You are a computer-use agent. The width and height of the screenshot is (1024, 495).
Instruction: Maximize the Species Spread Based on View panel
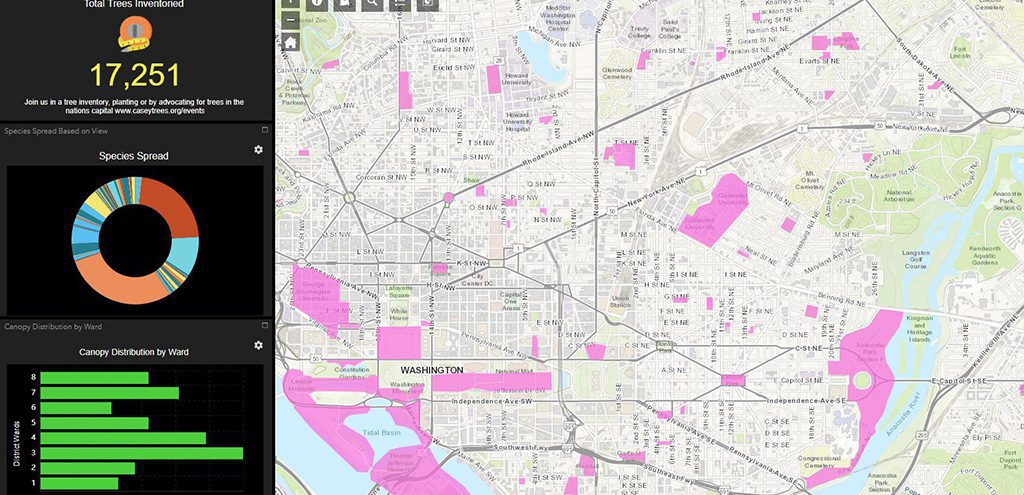[264, 130]
